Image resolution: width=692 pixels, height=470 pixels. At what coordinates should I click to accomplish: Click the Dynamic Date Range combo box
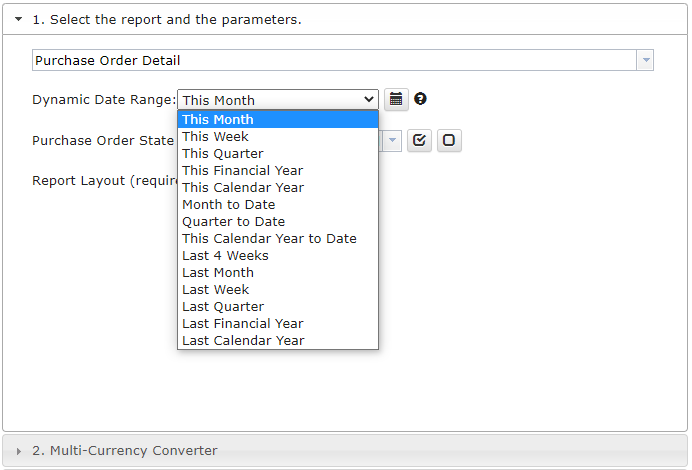click(278, 100)
